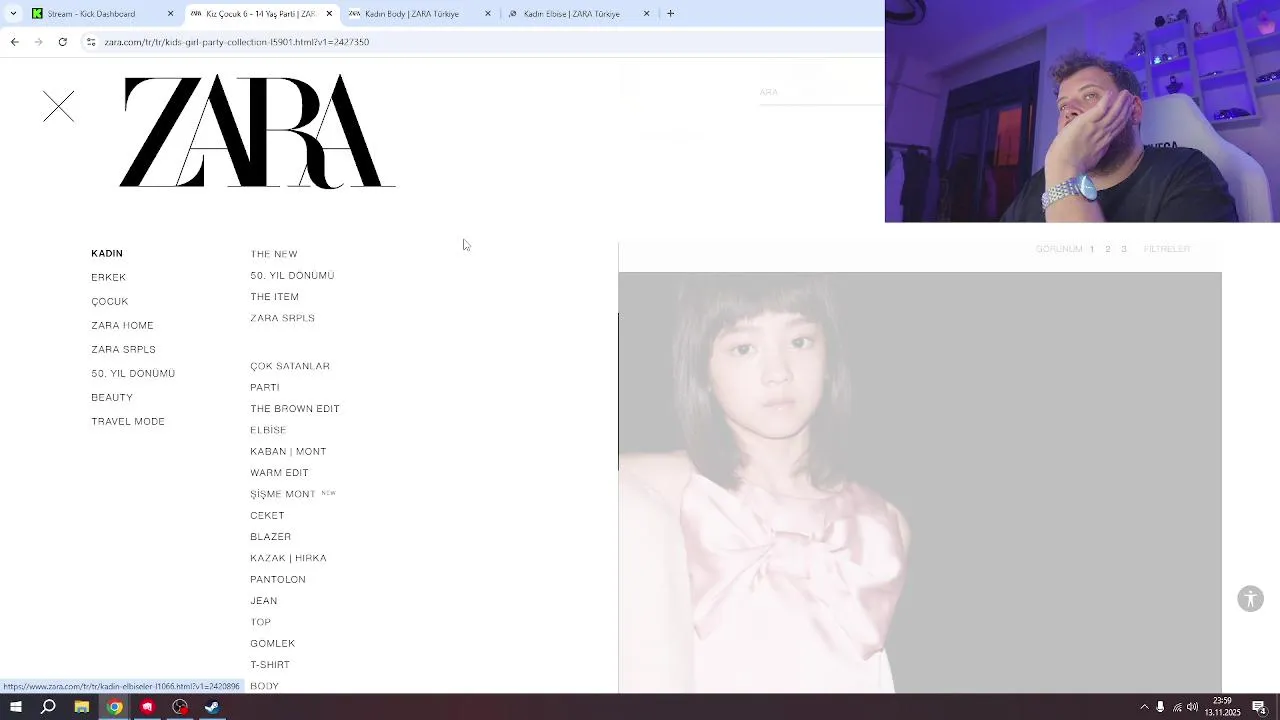Open 50. YIL DÖNÜMÜ submenu link
Screen dimensions: 1280x720
[x=292, y=276]
